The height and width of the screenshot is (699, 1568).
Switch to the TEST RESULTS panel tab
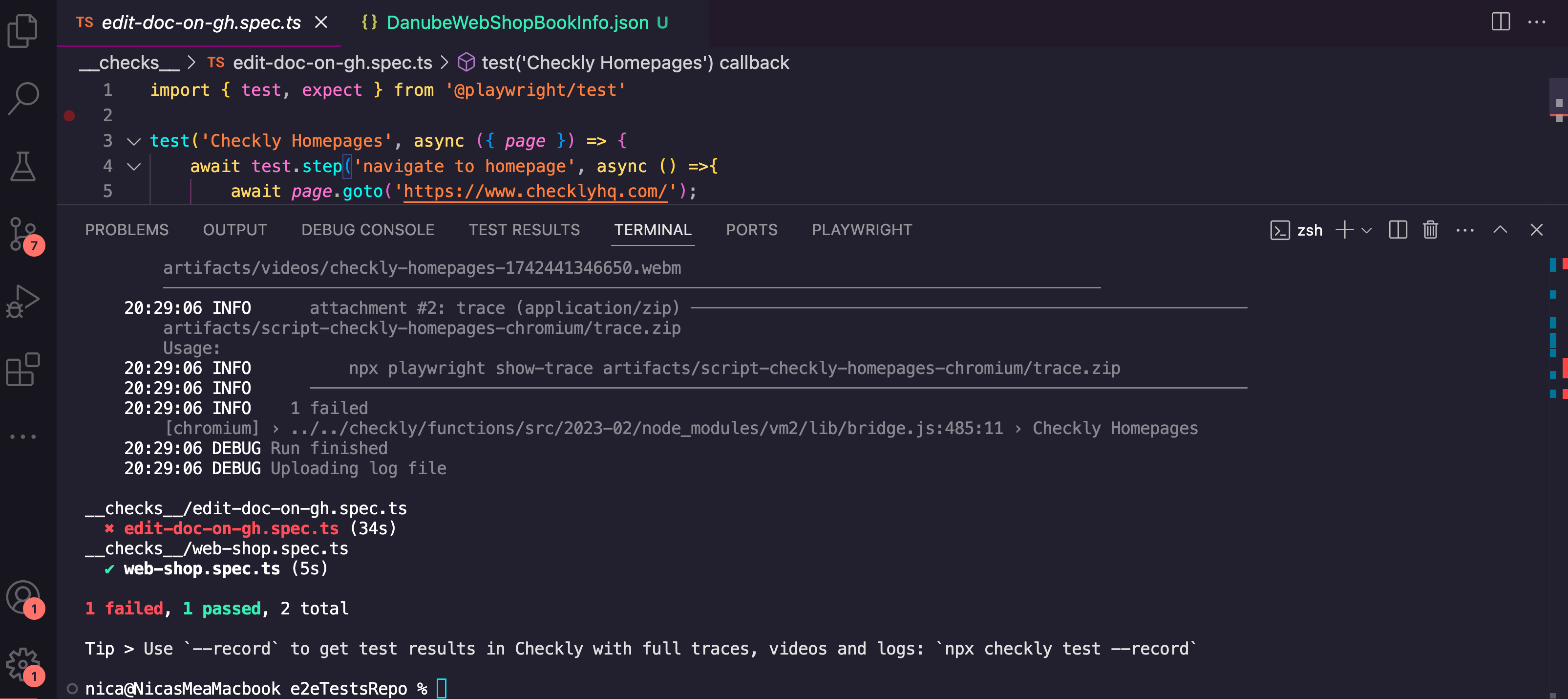point(524,230)
